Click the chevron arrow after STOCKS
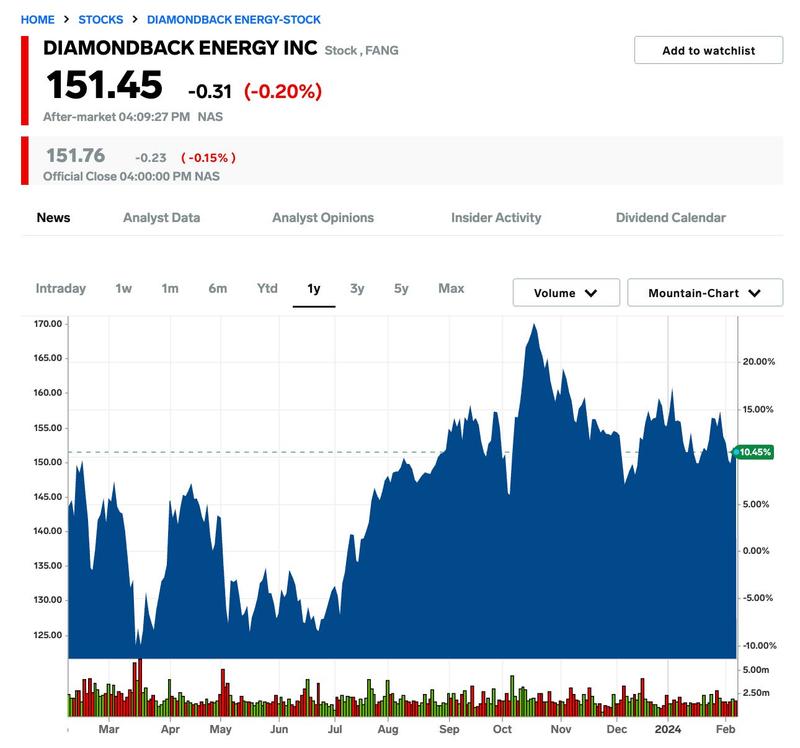This screenshot has height=748, width=800. pos(135,19)
